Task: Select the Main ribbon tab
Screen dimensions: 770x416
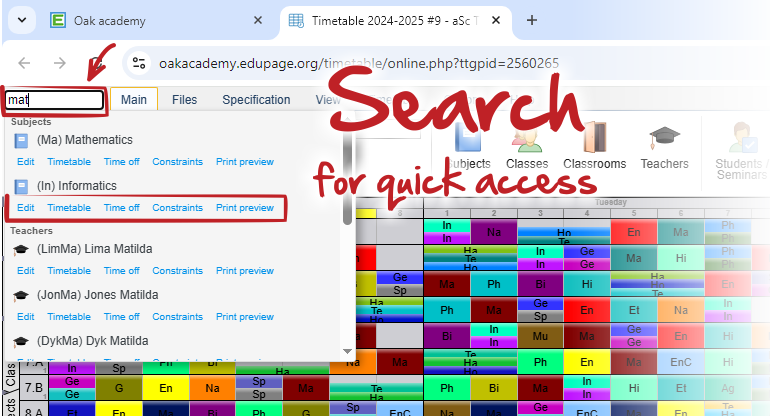Action: (x=134, y=100)
